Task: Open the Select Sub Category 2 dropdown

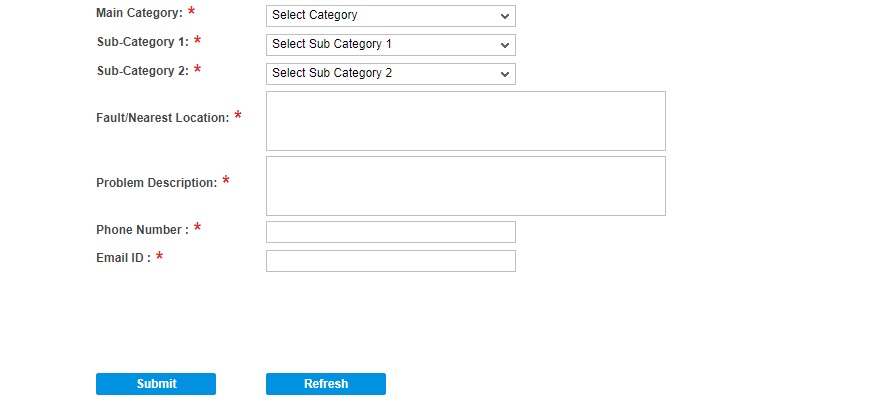Action: (x=391, y=74)
